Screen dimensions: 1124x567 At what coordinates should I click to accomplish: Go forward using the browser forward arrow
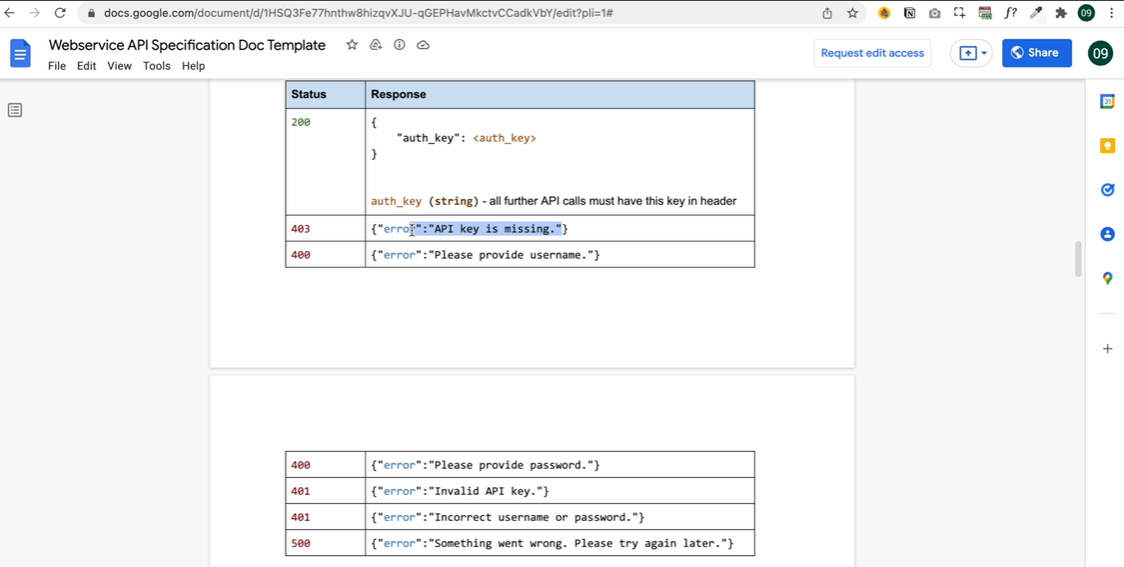click(34, 13)
